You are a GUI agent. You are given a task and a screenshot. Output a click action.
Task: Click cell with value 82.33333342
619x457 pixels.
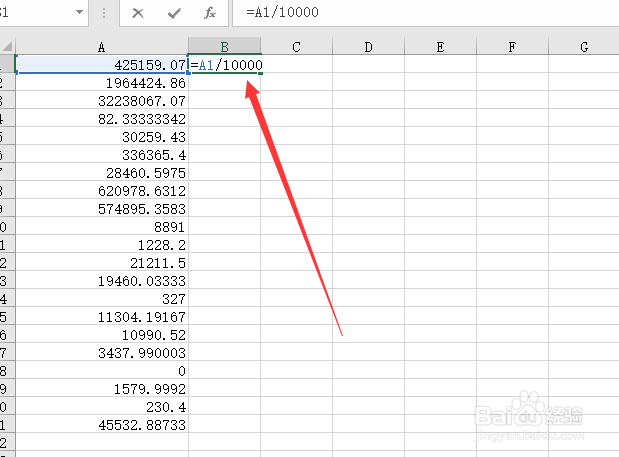coord(102,118)
